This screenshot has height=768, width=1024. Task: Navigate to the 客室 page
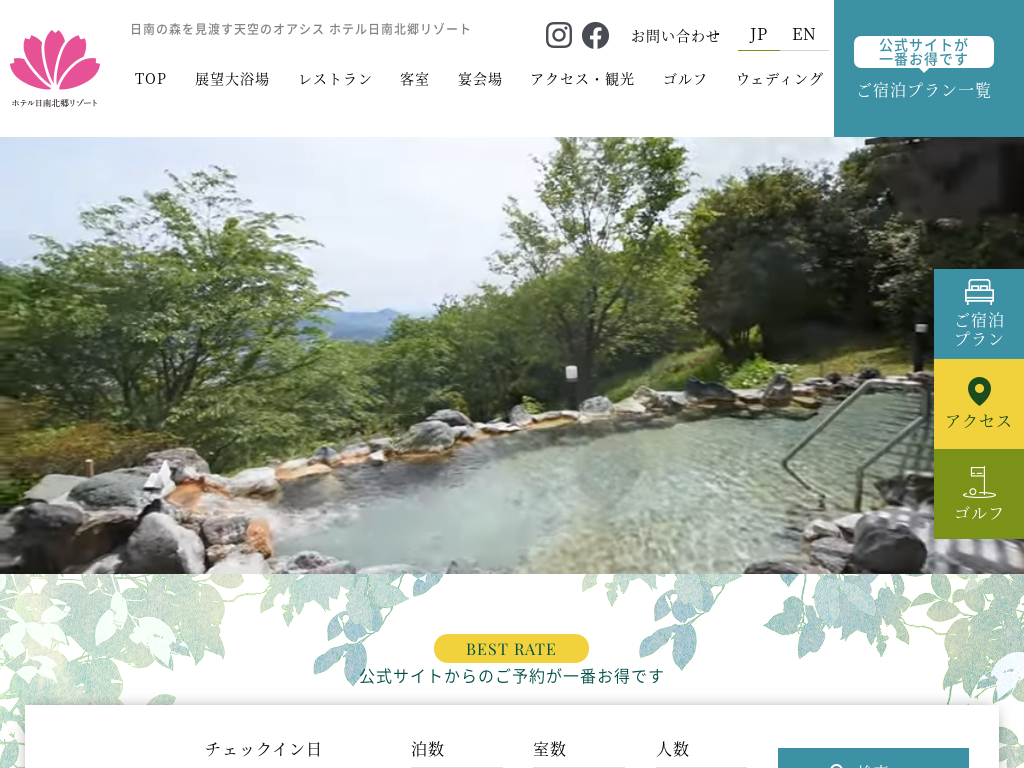(x=414, y=79)
